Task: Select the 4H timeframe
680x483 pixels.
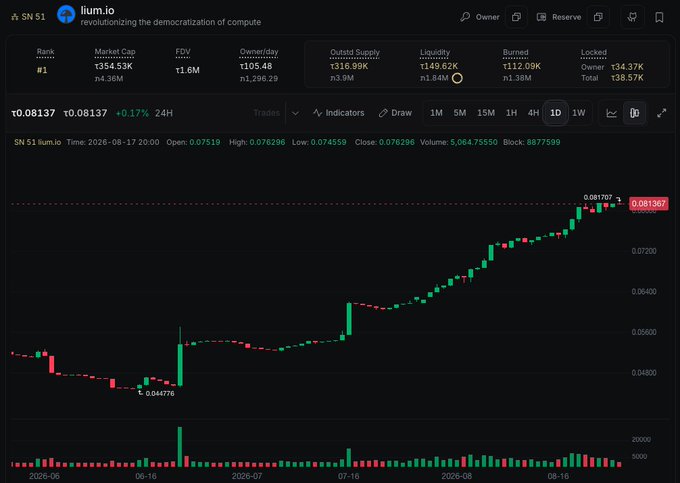Action: [x=533, y=113]
